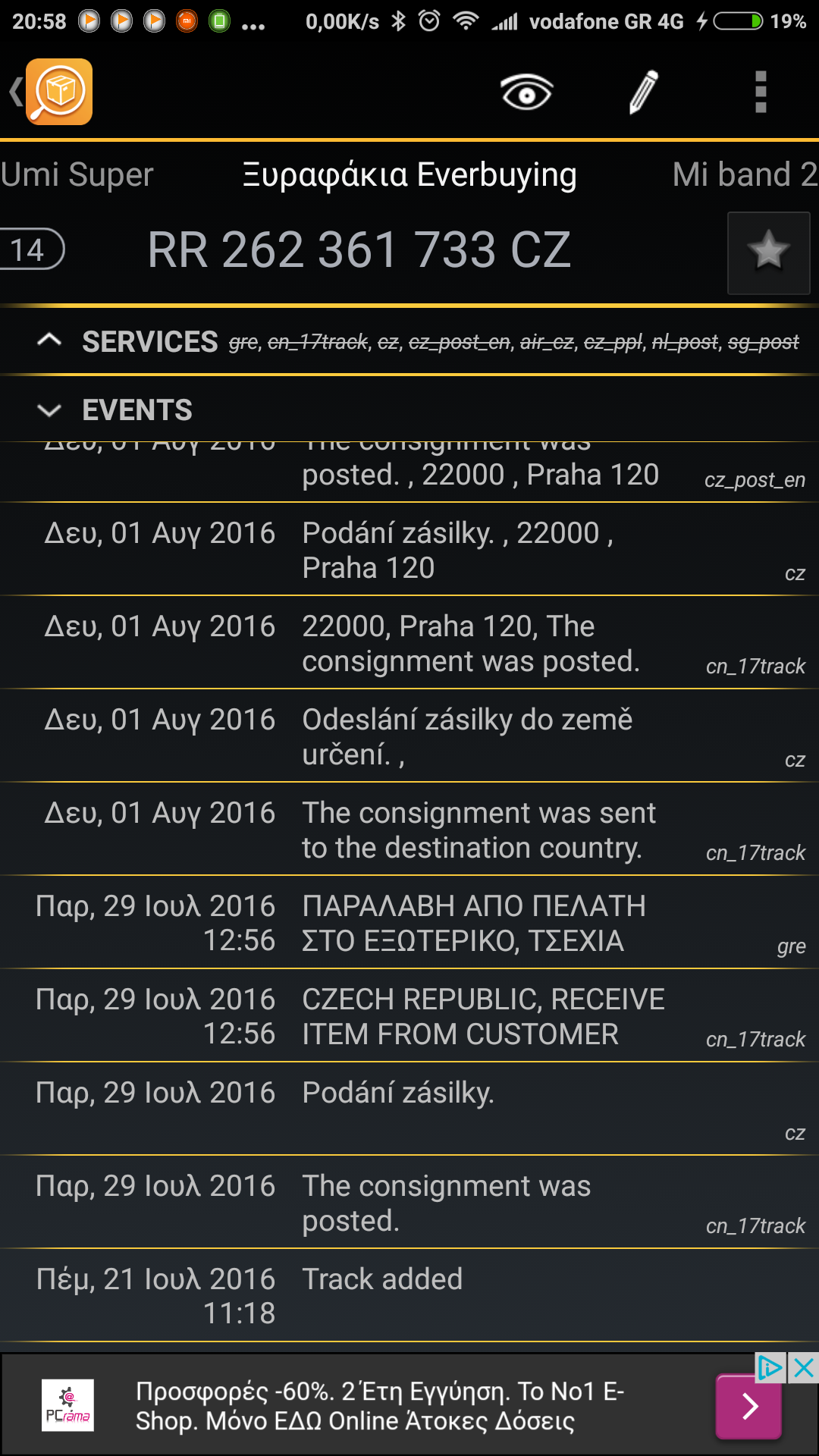Viewport: 819px width, 1456px height.
Task: Open the three-dot overflow menu
Action: point(761,93)
